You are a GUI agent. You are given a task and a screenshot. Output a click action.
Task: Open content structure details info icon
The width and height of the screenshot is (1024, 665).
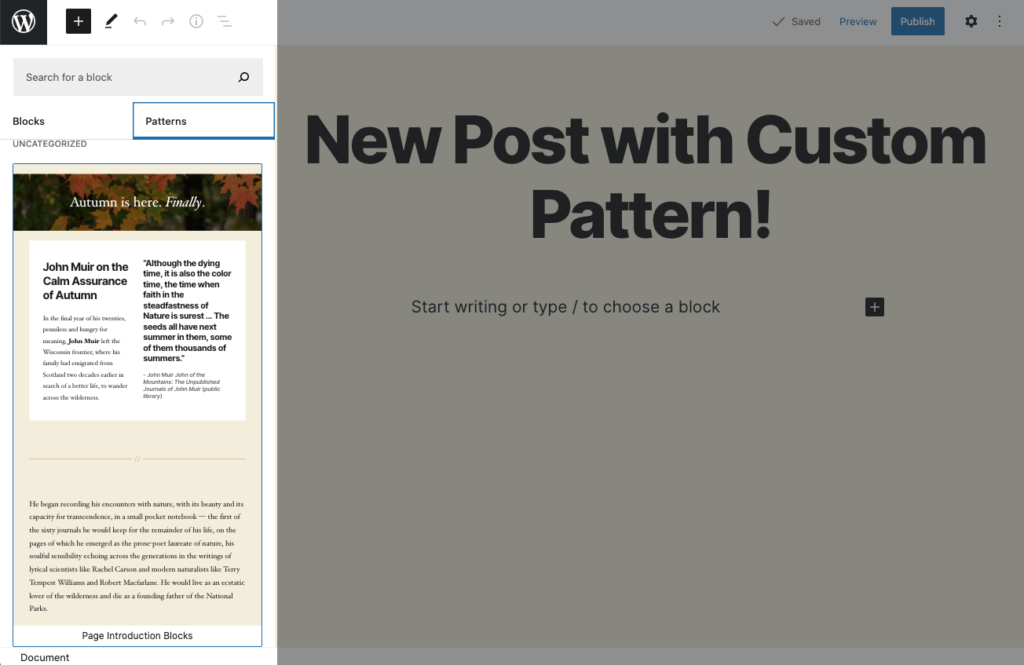(196, 20)
